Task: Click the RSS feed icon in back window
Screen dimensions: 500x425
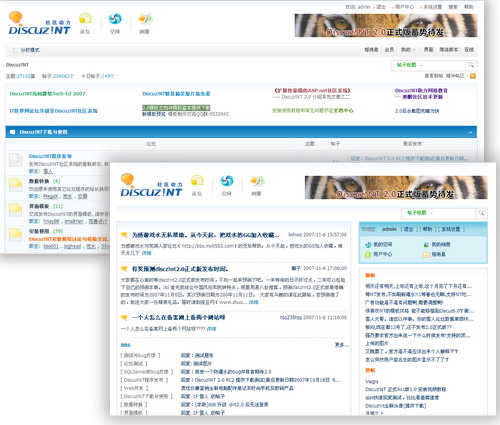Action: (x=473, y=76)
